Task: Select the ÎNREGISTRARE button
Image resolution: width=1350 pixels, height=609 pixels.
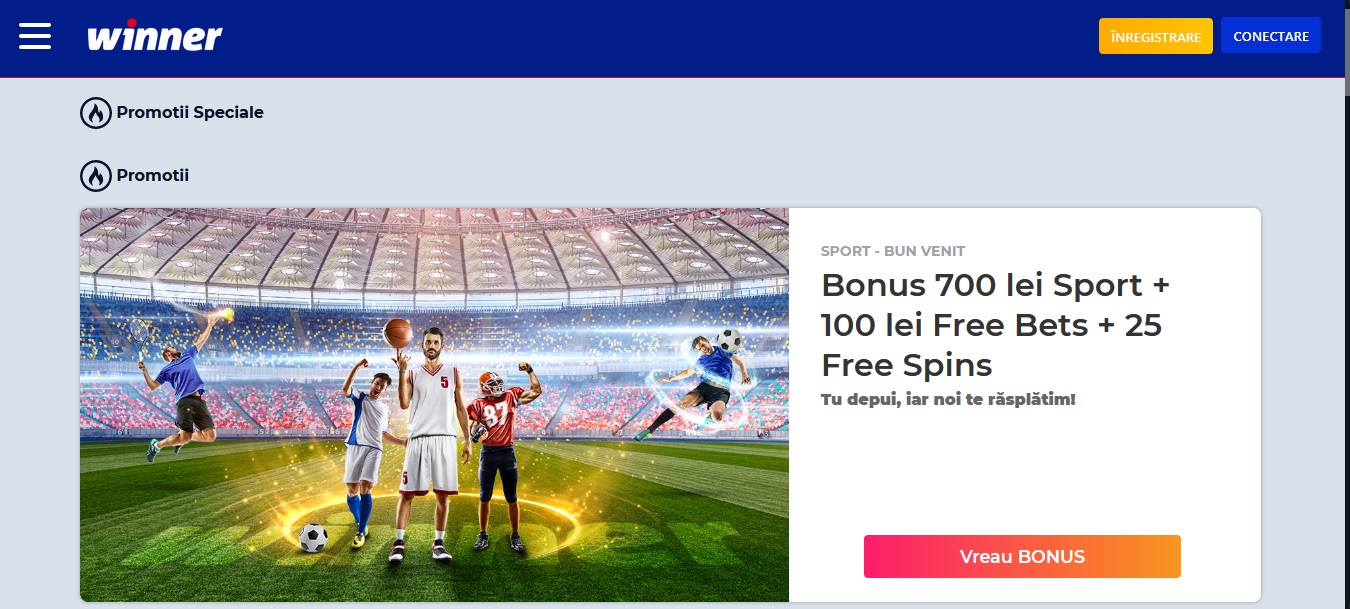Action: 1155,36
